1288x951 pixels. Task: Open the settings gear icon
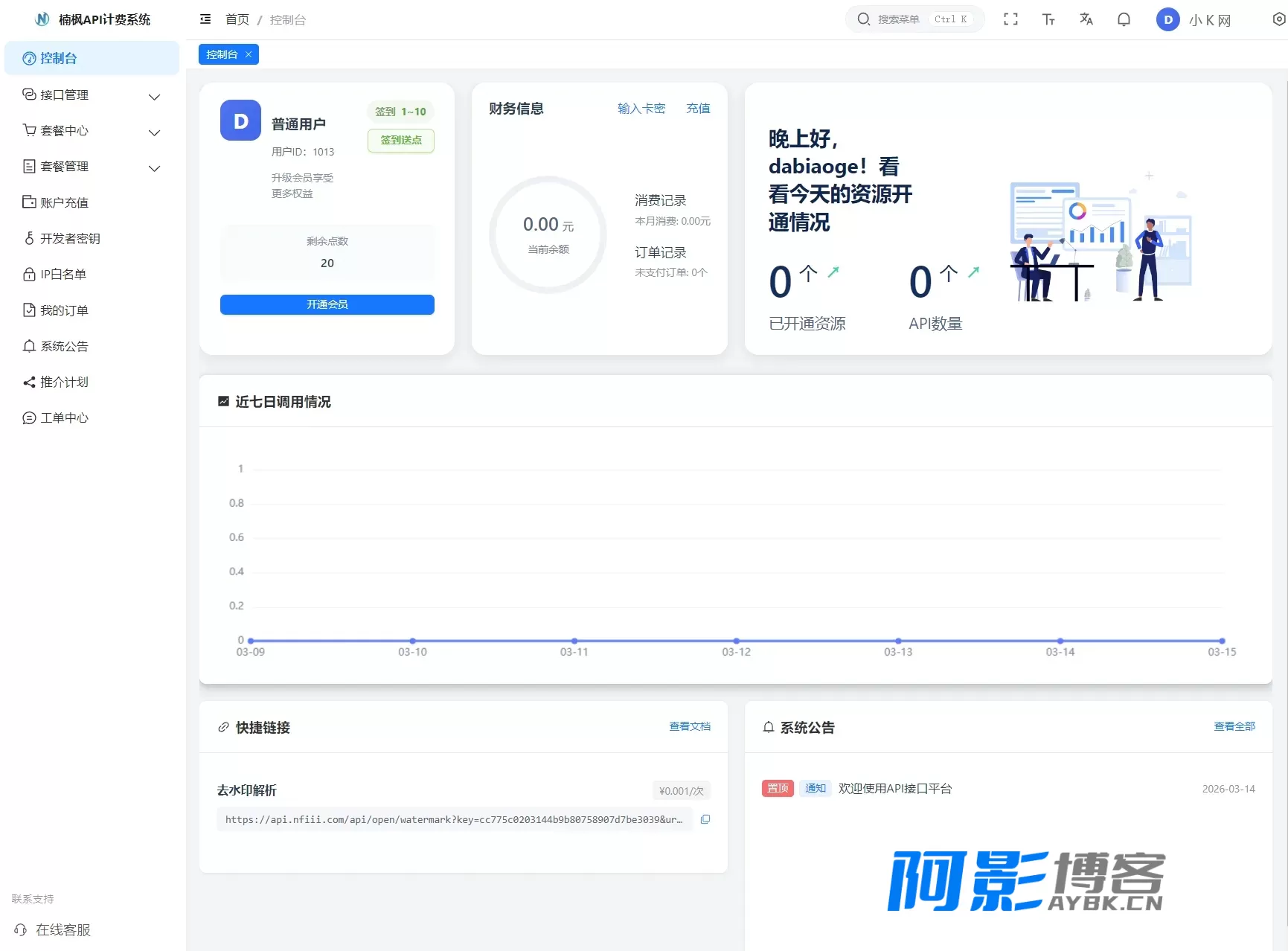[x=1278, y=19]
